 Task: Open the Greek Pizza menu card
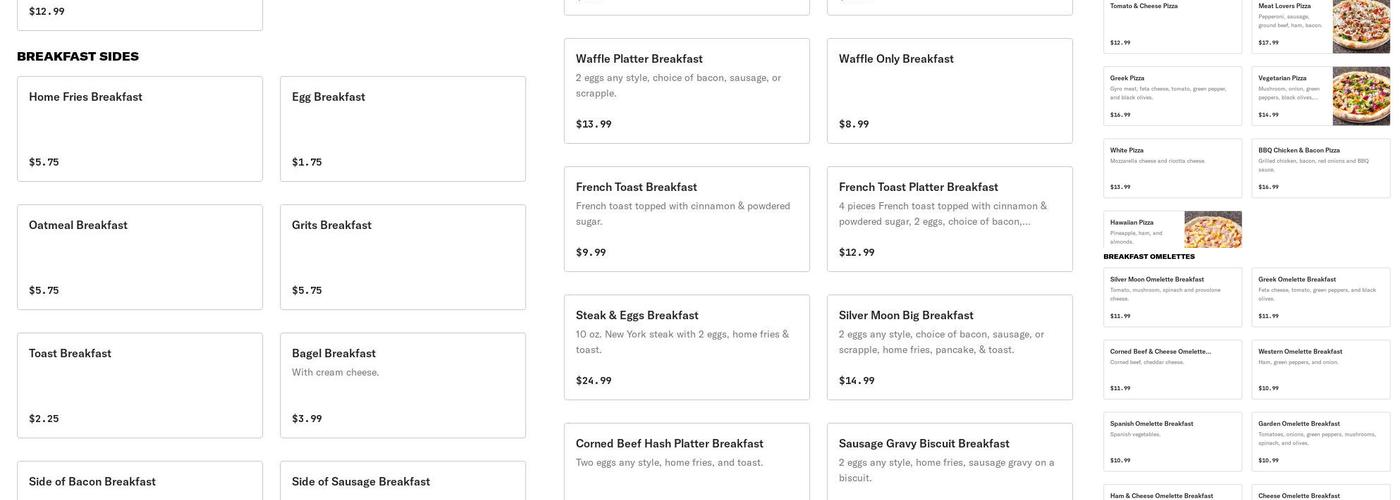(1172, 96)
